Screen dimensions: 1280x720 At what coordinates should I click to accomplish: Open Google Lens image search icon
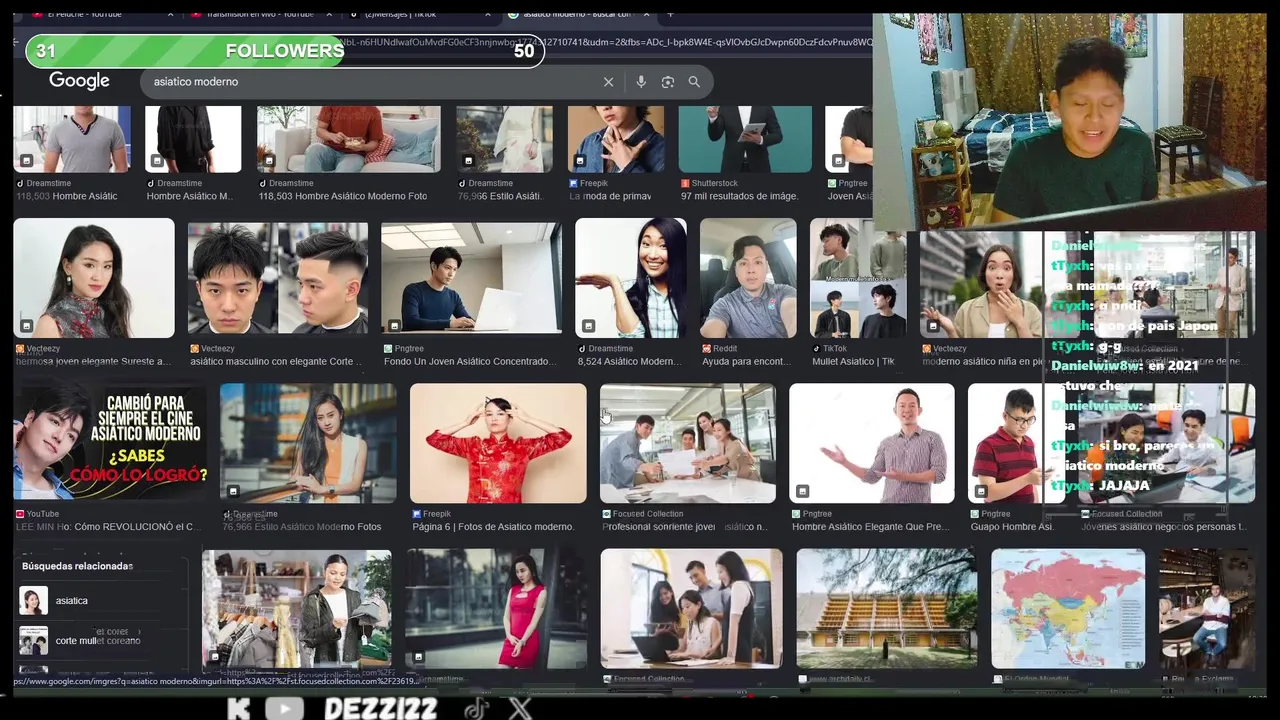[668, 82]
